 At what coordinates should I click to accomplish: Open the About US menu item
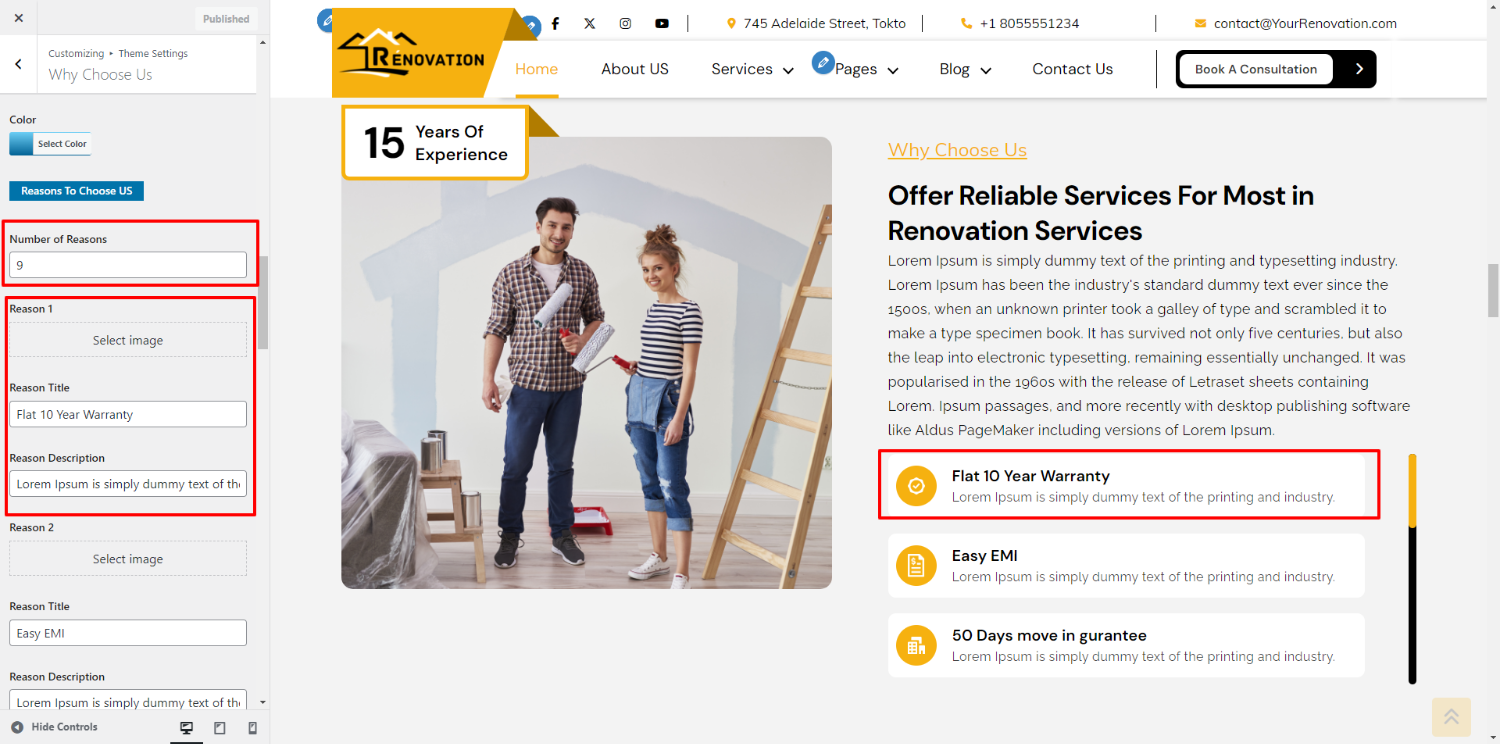pyautogui.click(x=635, y=69)
